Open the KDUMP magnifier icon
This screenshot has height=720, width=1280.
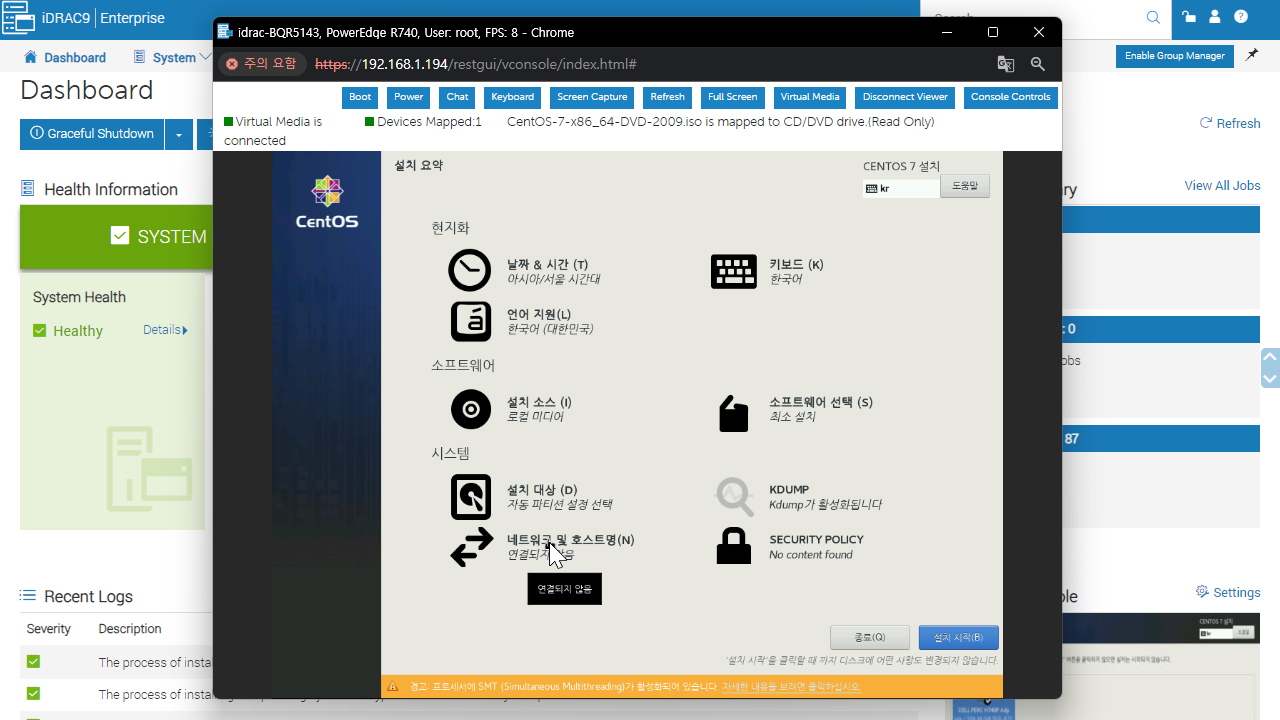(x=733, y=495)
